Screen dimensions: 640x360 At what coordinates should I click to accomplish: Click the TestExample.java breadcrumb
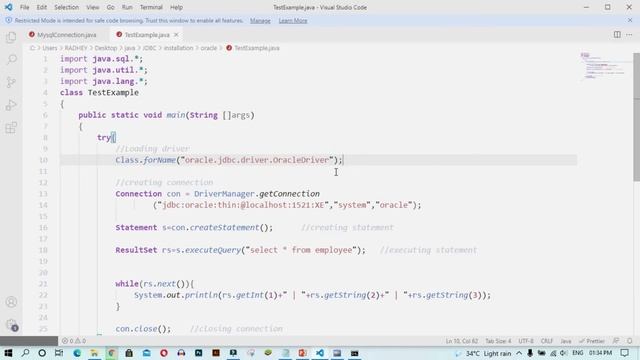[x=253, y=48]
